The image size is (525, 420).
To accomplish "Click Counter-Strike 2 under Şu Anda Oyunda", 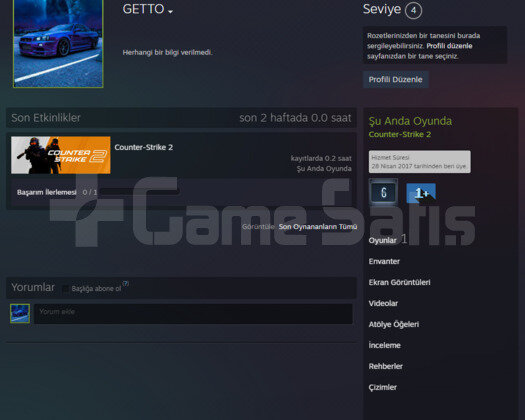I will point(400,134).
